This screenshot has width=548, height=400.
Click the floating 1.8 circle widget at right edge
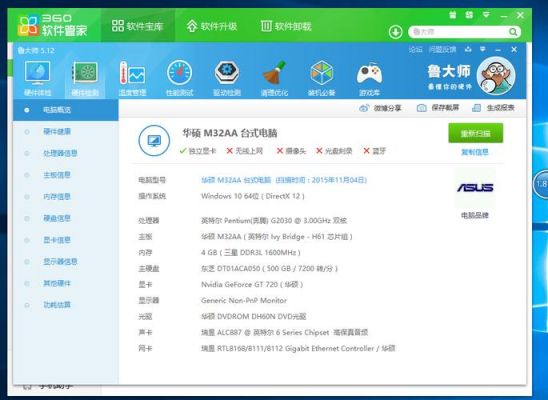point(540,184)
